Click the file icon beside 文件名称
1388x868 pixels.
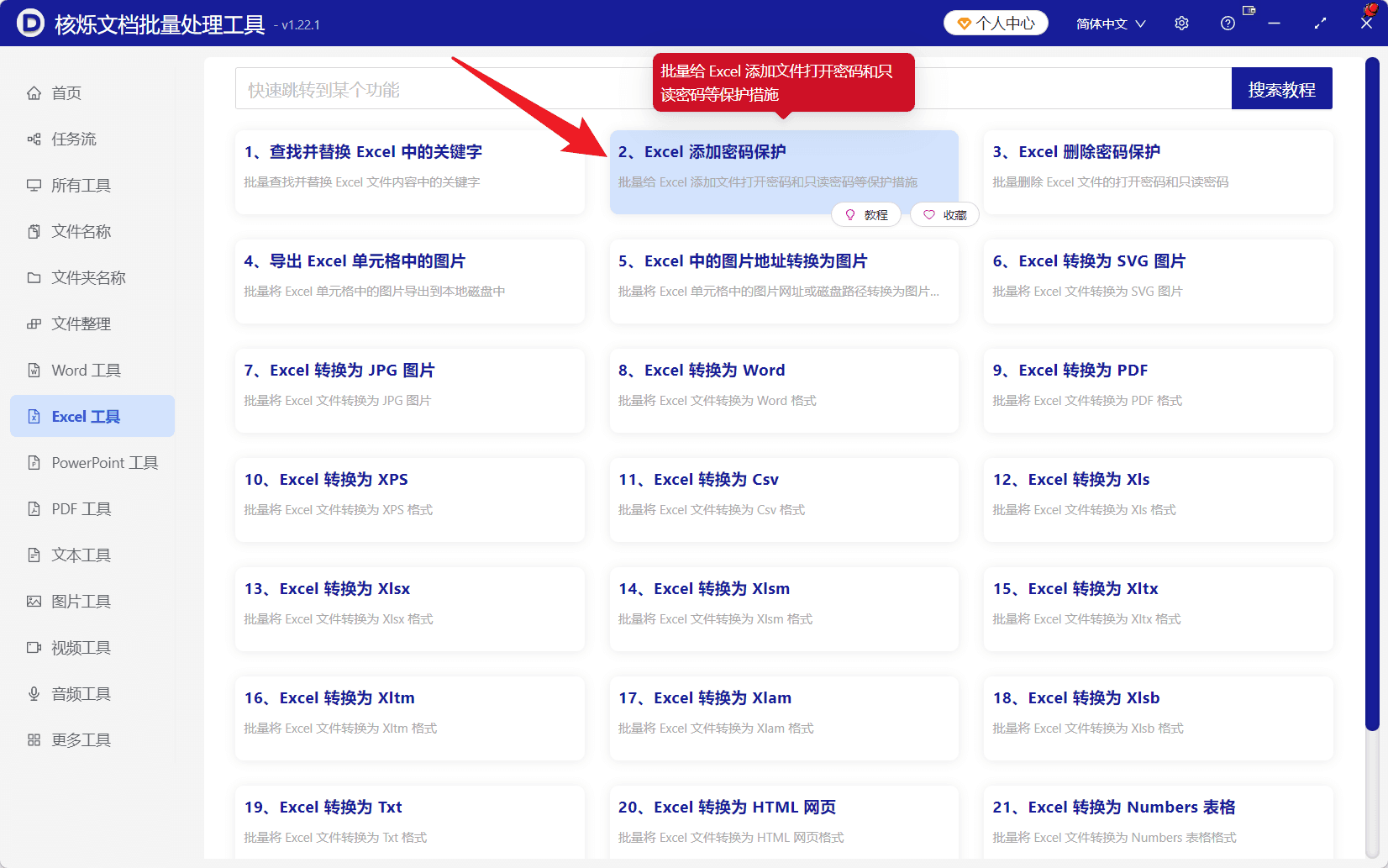34,232
